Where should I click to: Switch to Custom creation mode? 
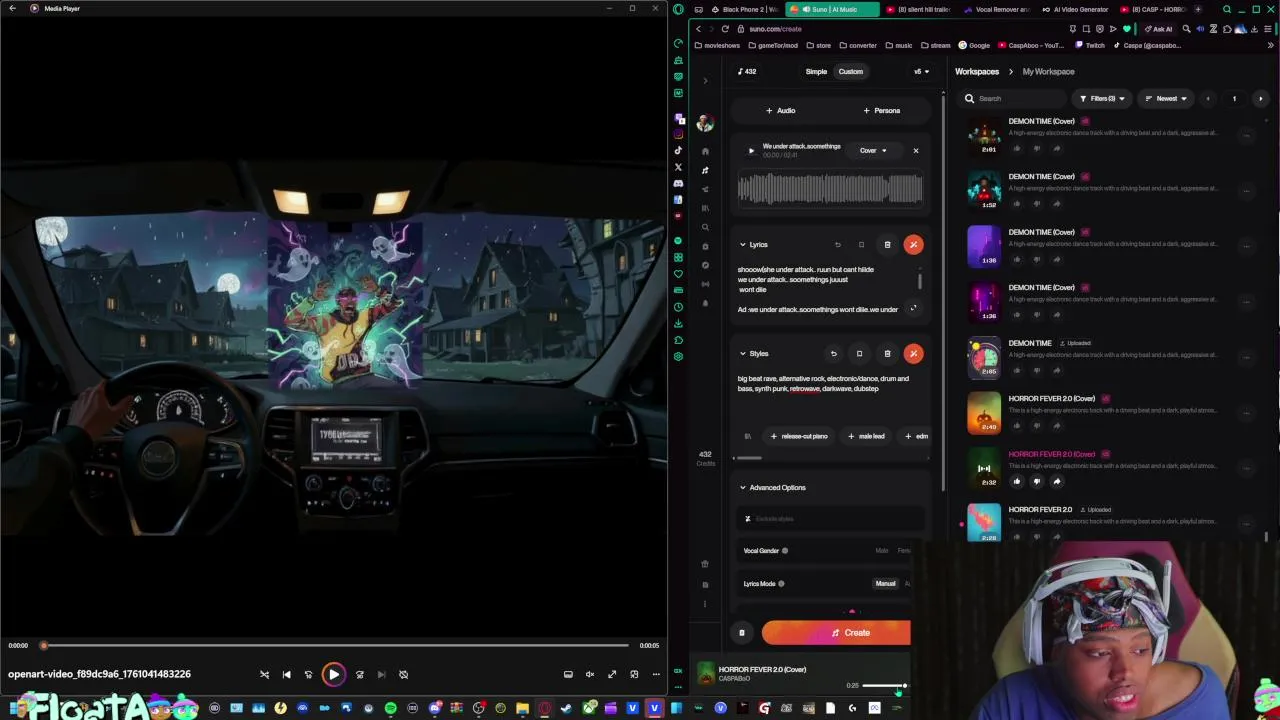(850, 71)
